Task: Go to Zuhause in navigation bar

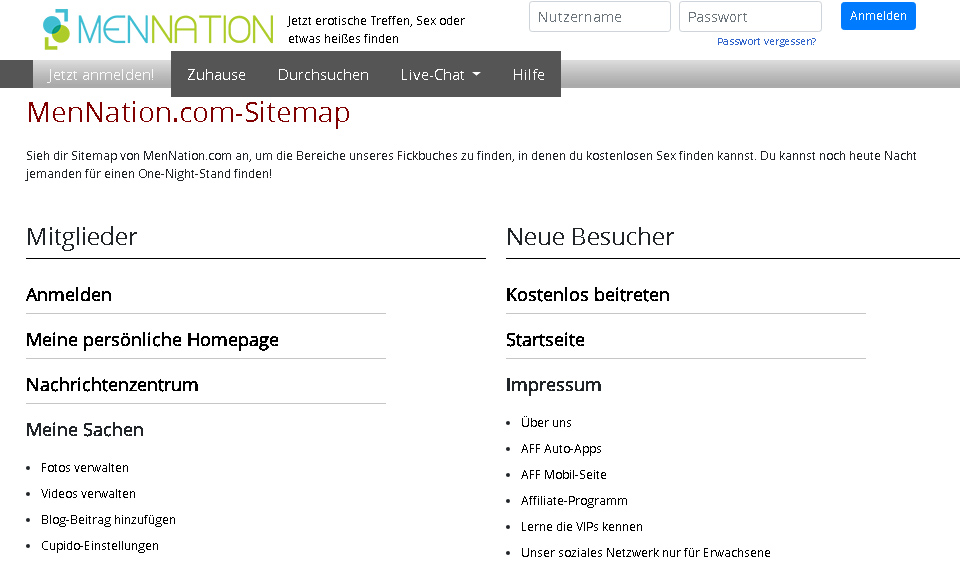Action: coord(216,75)
